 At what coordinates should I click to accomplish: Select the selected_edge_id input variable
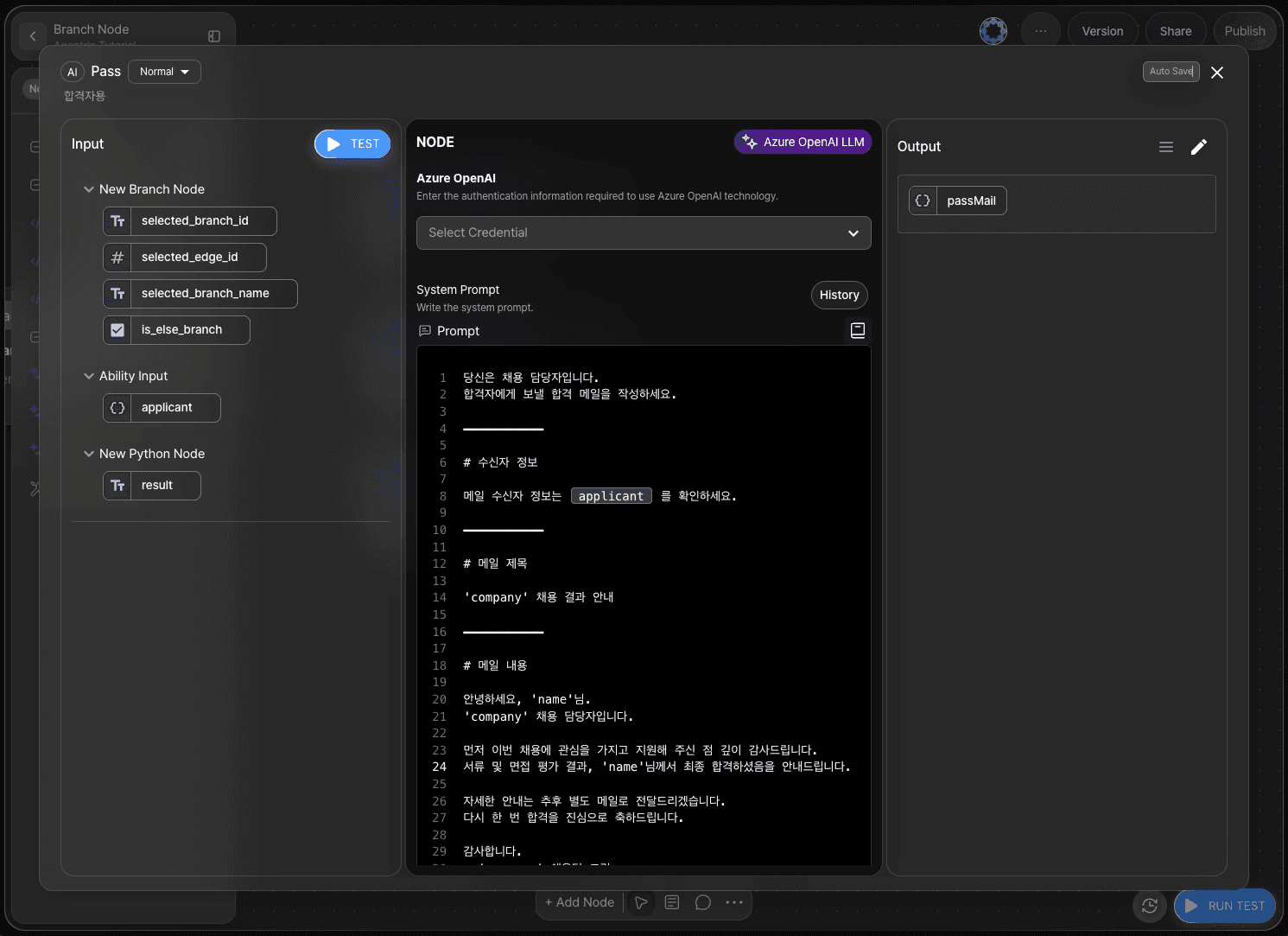[x=185, y=258]
